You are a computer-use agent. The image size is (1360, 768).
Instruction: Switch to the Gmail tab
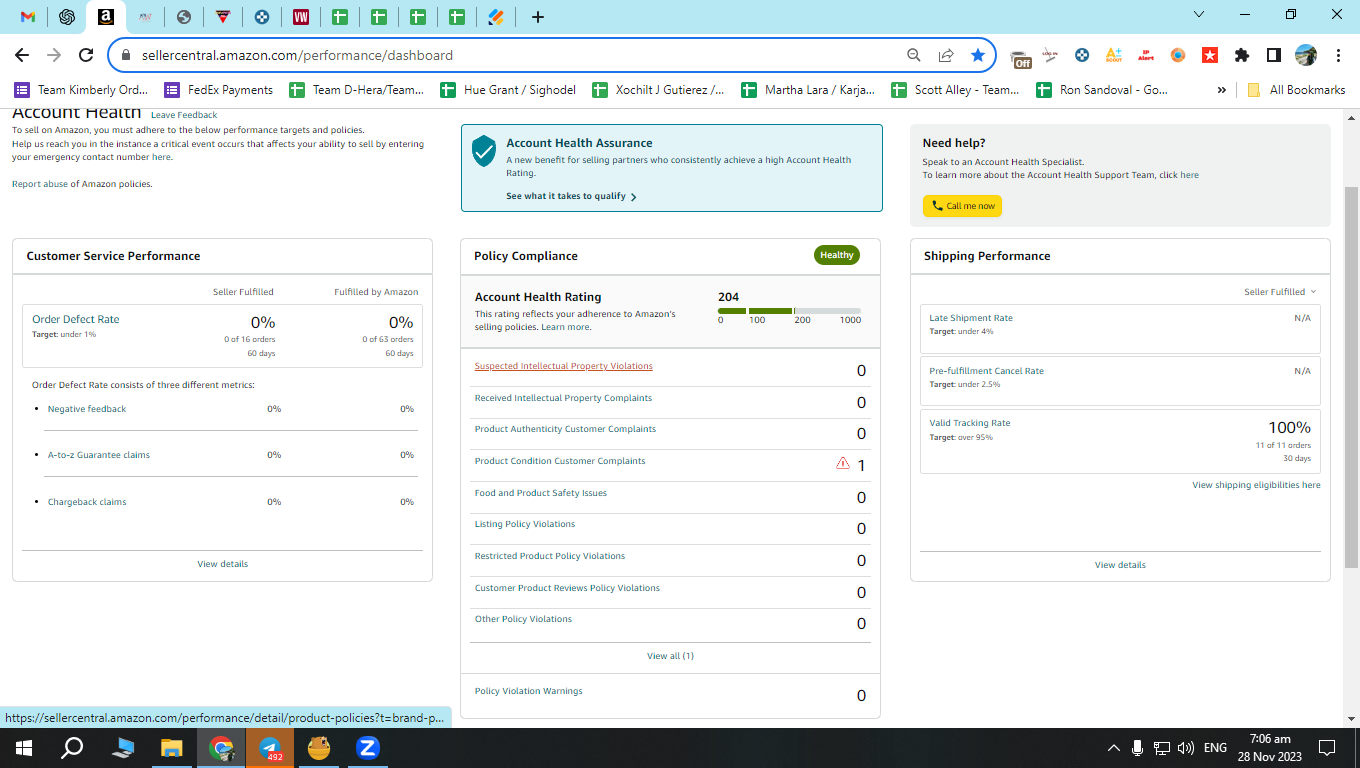pyautogui.click(x=28, y=17)
